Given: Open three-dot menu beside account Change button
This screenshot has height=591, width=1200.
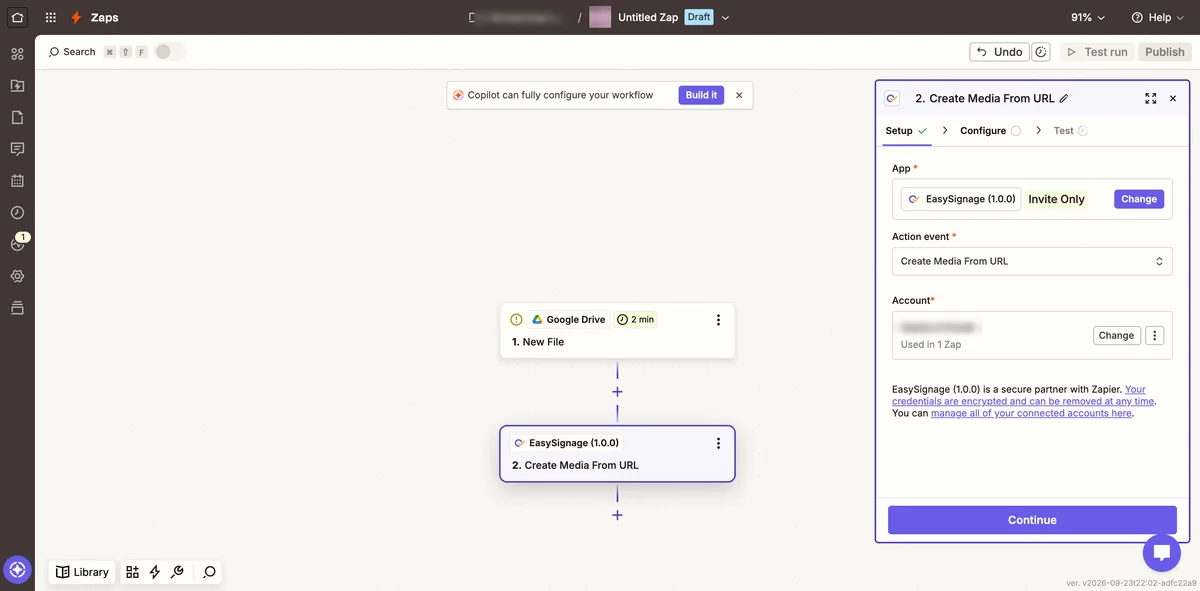Looking at the screenshot, I should point(1155,336).
